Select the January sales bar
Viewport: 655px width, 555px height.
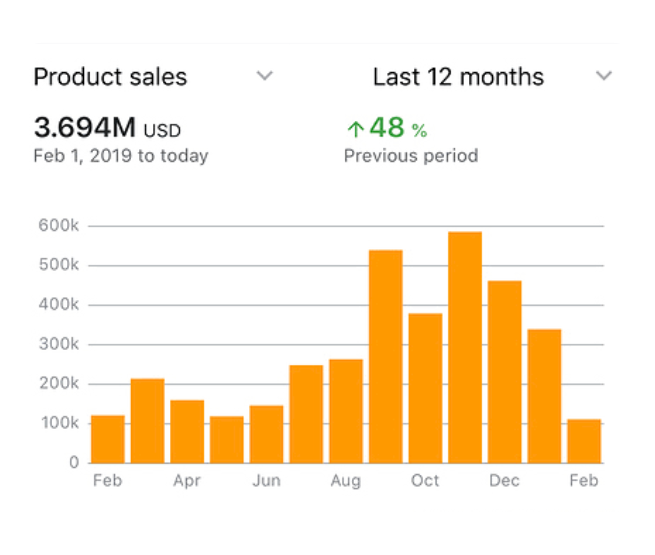click(x=544, y=396)
